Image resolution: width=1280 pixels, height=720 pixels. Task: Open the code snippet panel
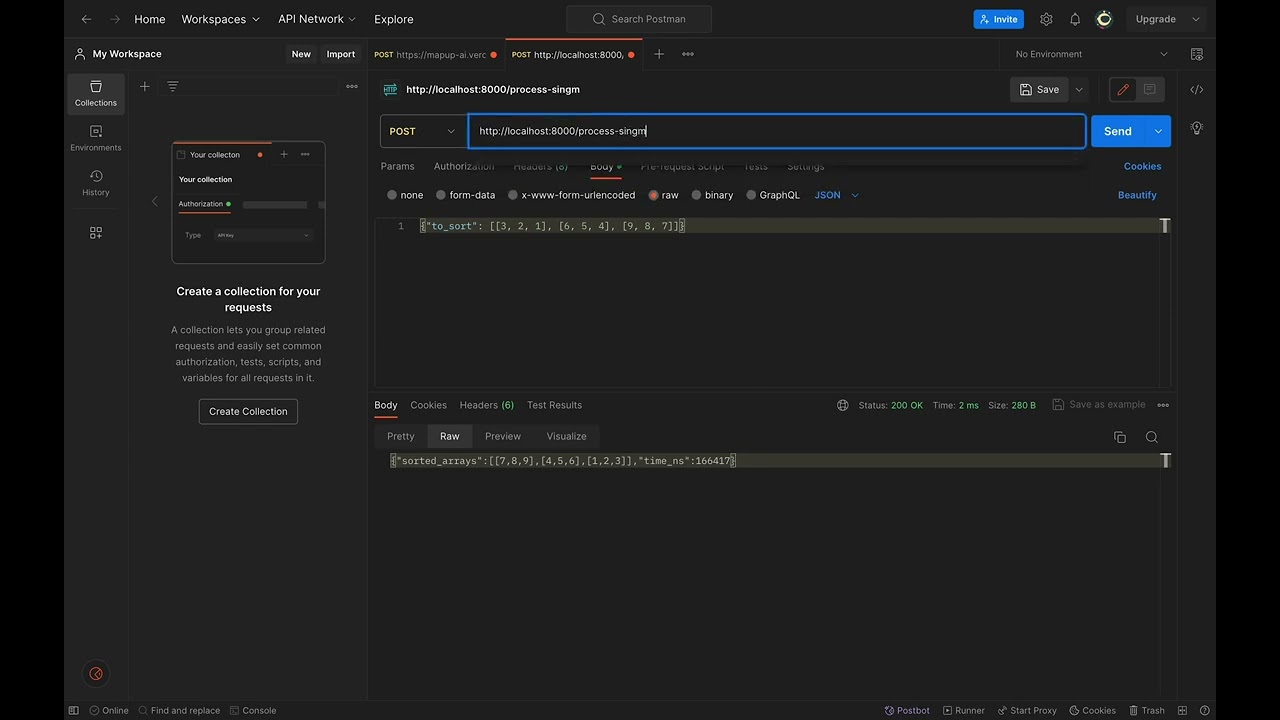[x=1196, y=90]
